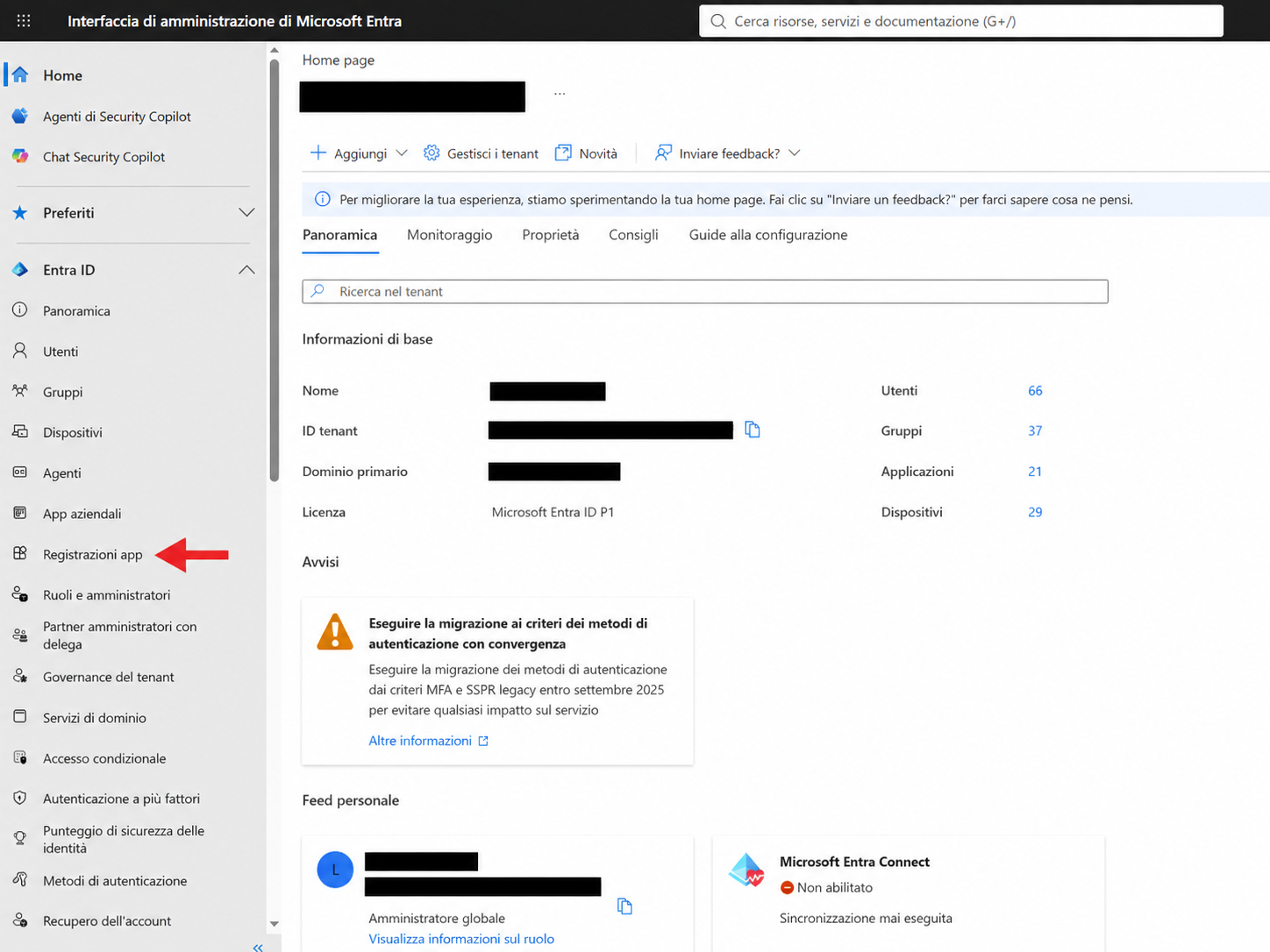This screenshot has height=952, width=1270.
Task: Click the Dispositivi count 29
Action: [1035, 512]
